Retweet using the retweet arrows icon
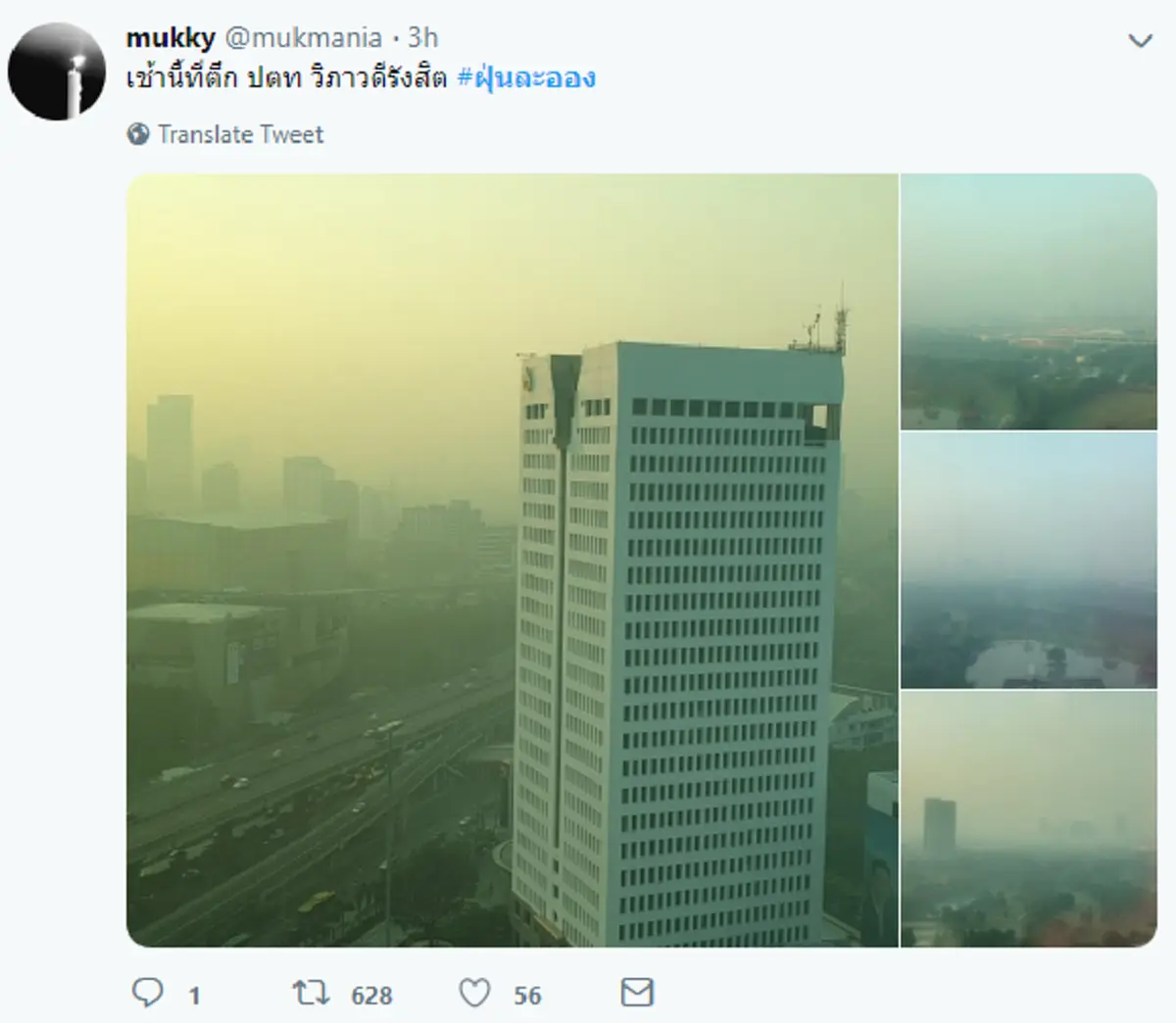Viewport: 1176px width, 1023px height. 311,994
